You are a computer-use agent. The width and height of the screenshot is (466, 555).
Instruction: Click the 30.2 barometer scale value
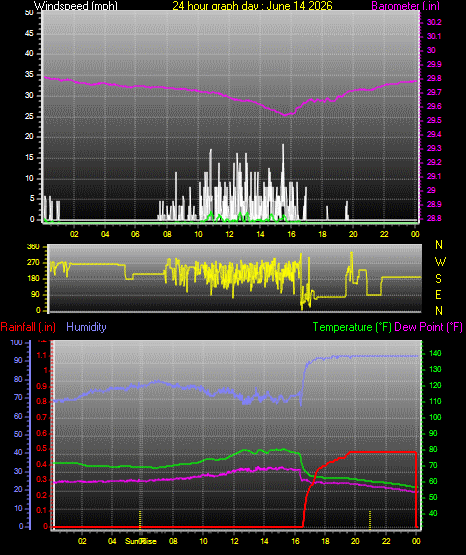(x=434, y=22)
